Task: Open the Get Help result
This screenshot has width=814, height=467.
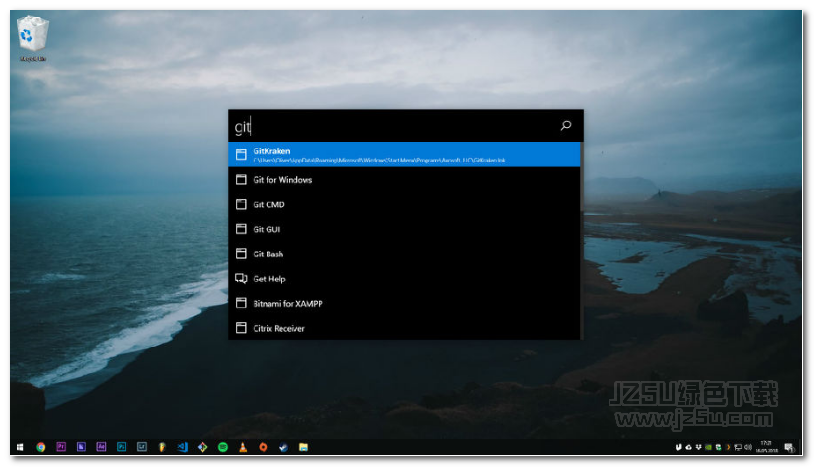Action: (x=404, y=279)
